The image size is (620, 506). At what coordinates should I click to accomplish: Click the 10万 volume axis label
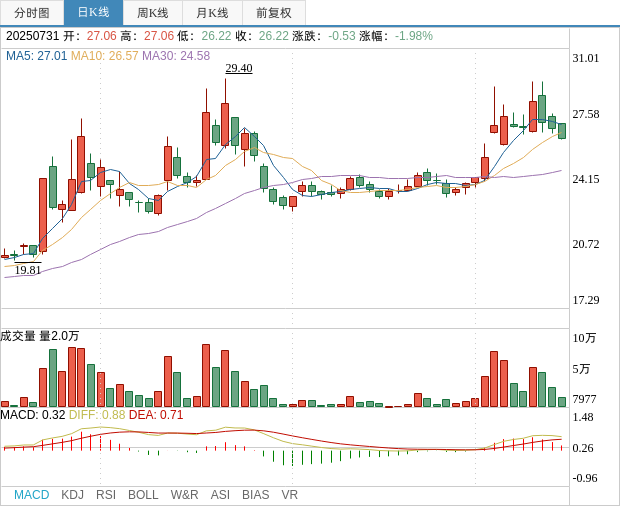pyautogui.click(x=584, y=338)
